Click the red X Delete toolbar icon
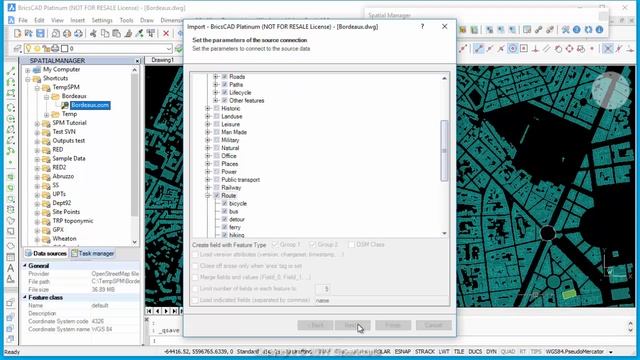Image resolution: width=640 pixels, height=360 pixels. click(166, 33)
